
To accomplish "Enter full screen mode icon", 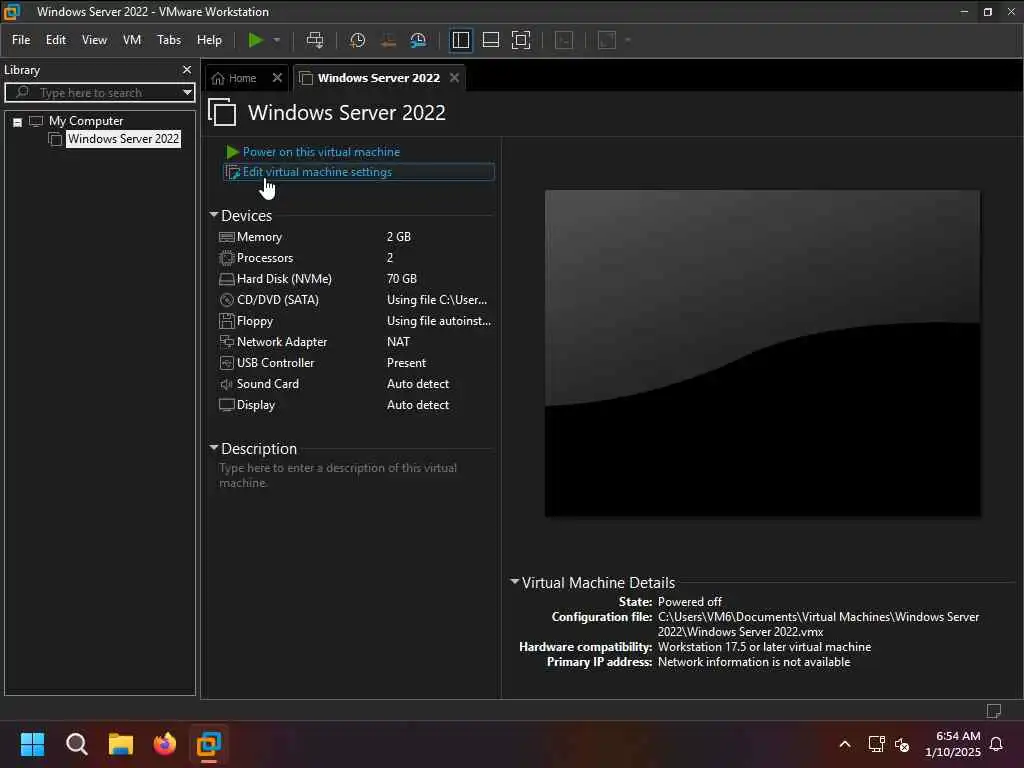I will click(521, 40).
